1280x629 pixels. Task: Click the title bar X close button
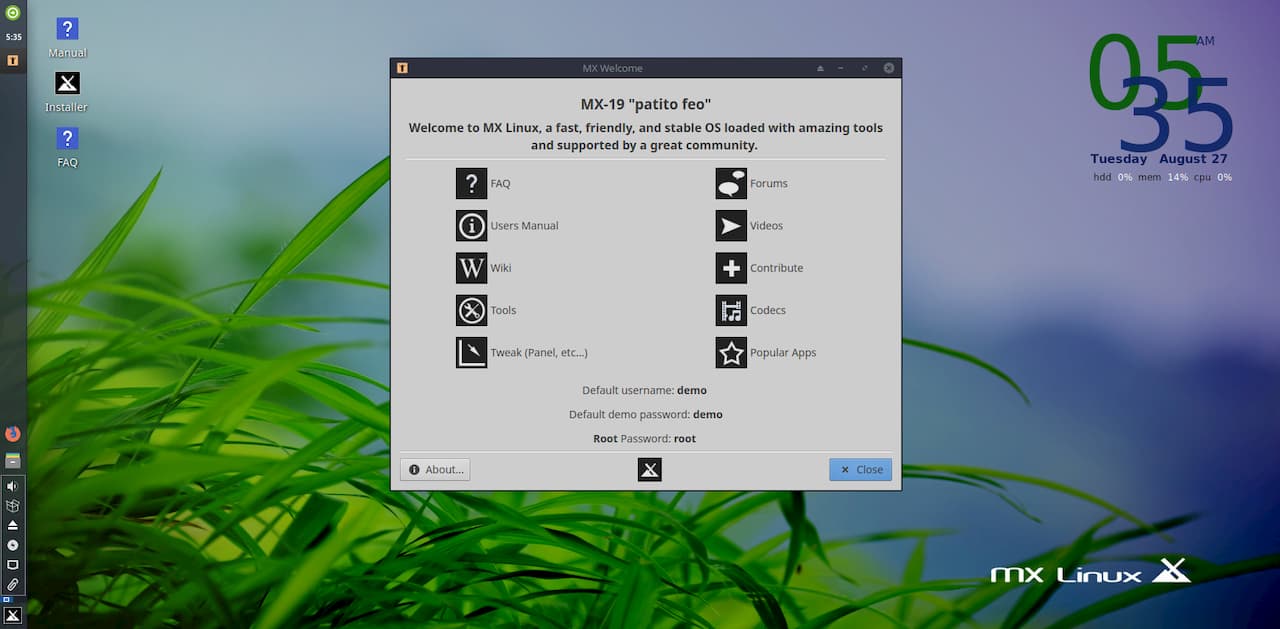(889, 68)
